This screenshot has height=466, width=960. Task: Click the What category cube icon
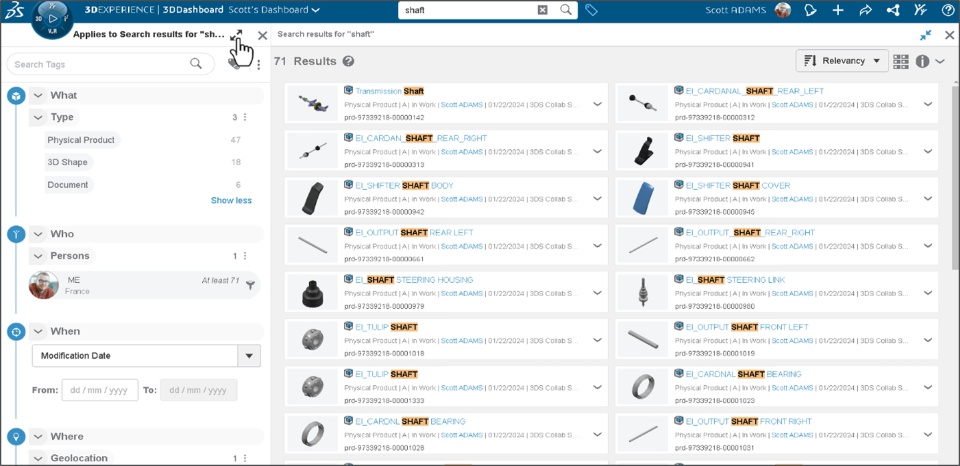coord(16,96)
